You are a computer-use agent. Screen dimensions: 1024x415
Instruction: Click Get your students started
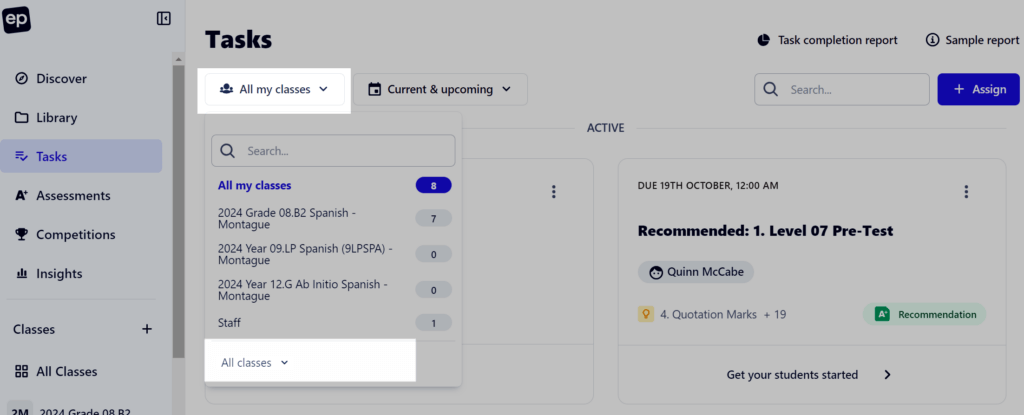[x=792, y=374]
